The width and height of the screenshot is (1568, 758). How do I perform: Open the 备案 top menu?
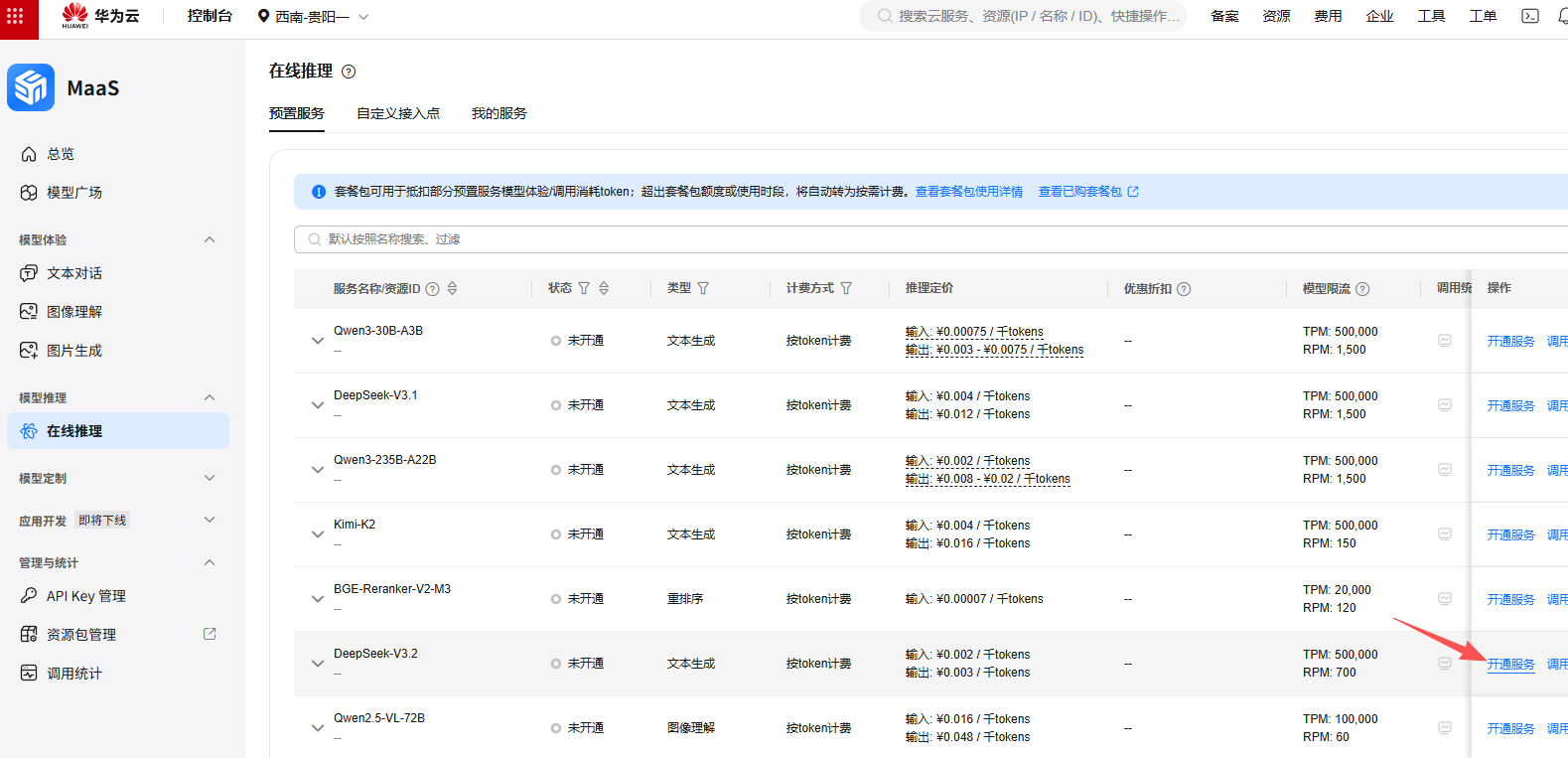coord(1224,16)
